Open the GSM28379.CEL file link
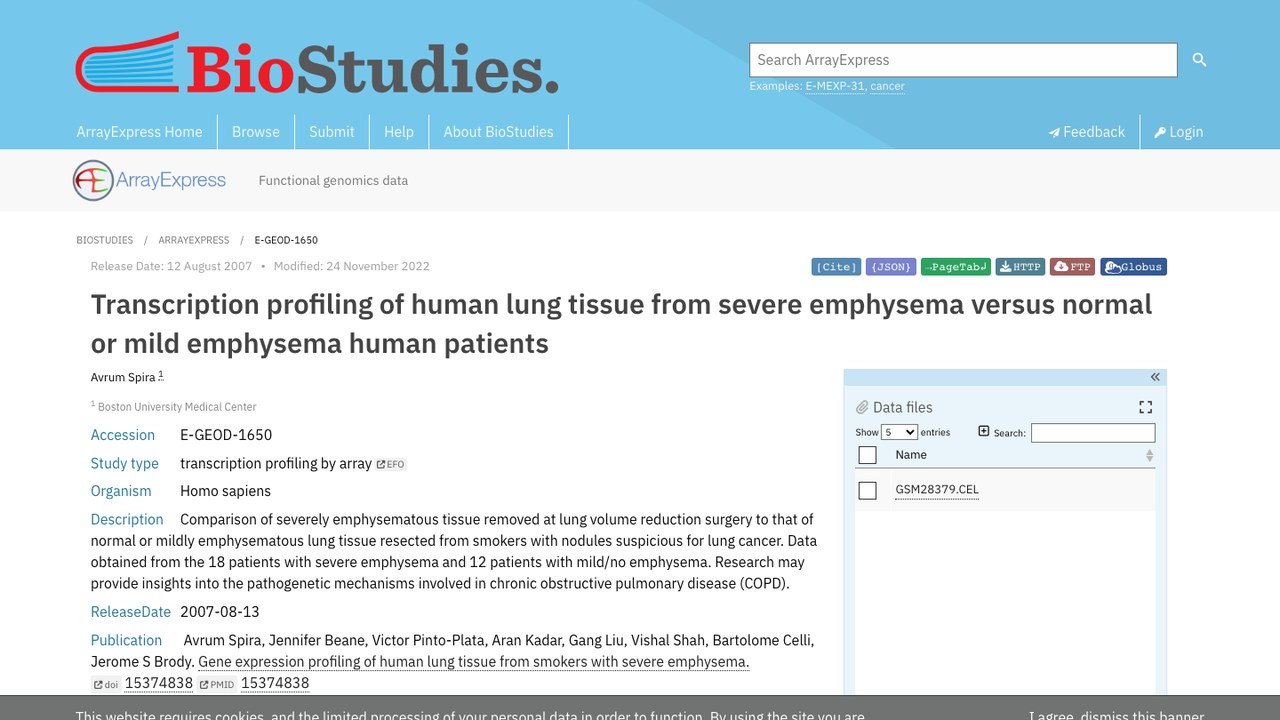The height and width of the screenshot is (720, 1280). pos(937,490)
